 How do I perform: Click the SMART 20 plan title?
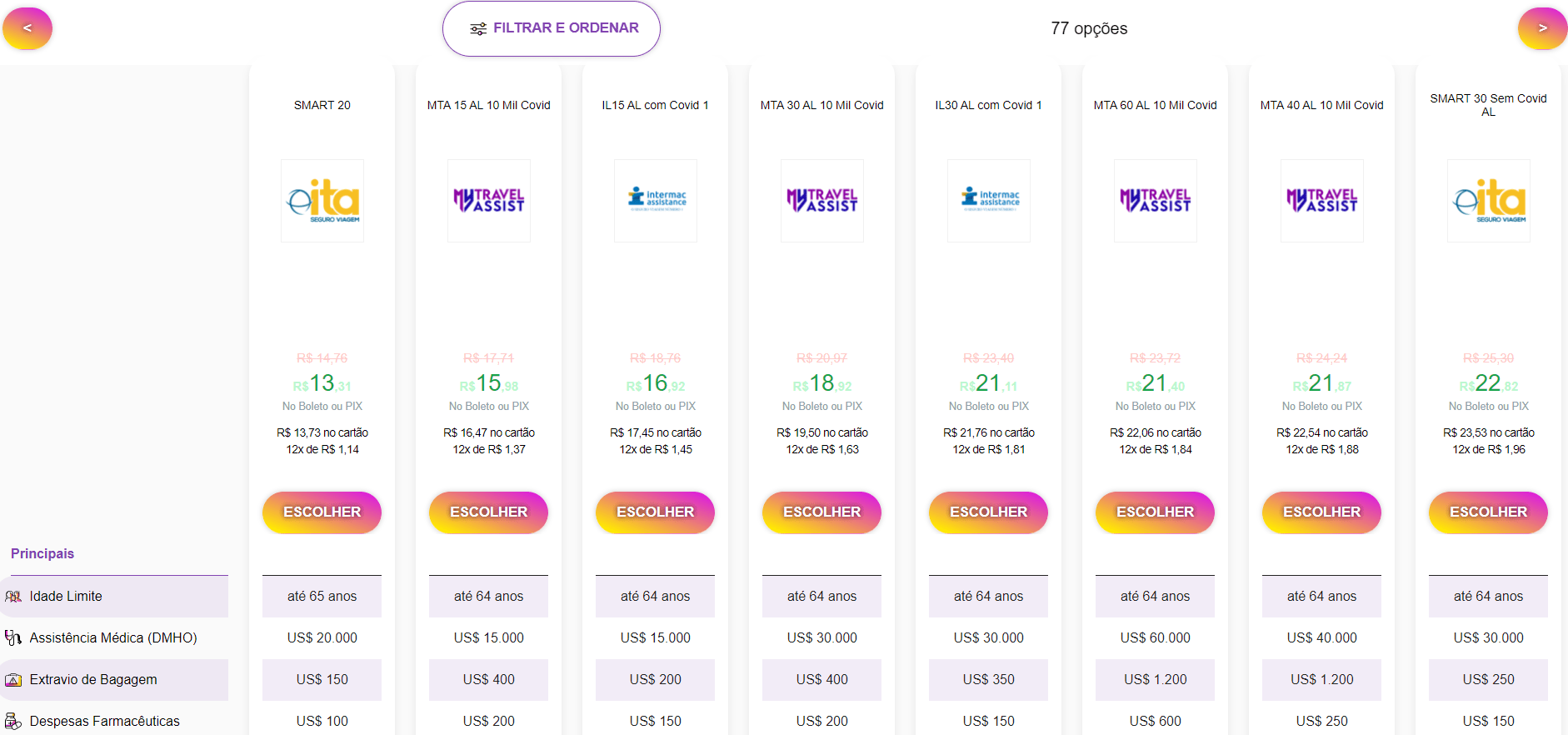322,105
